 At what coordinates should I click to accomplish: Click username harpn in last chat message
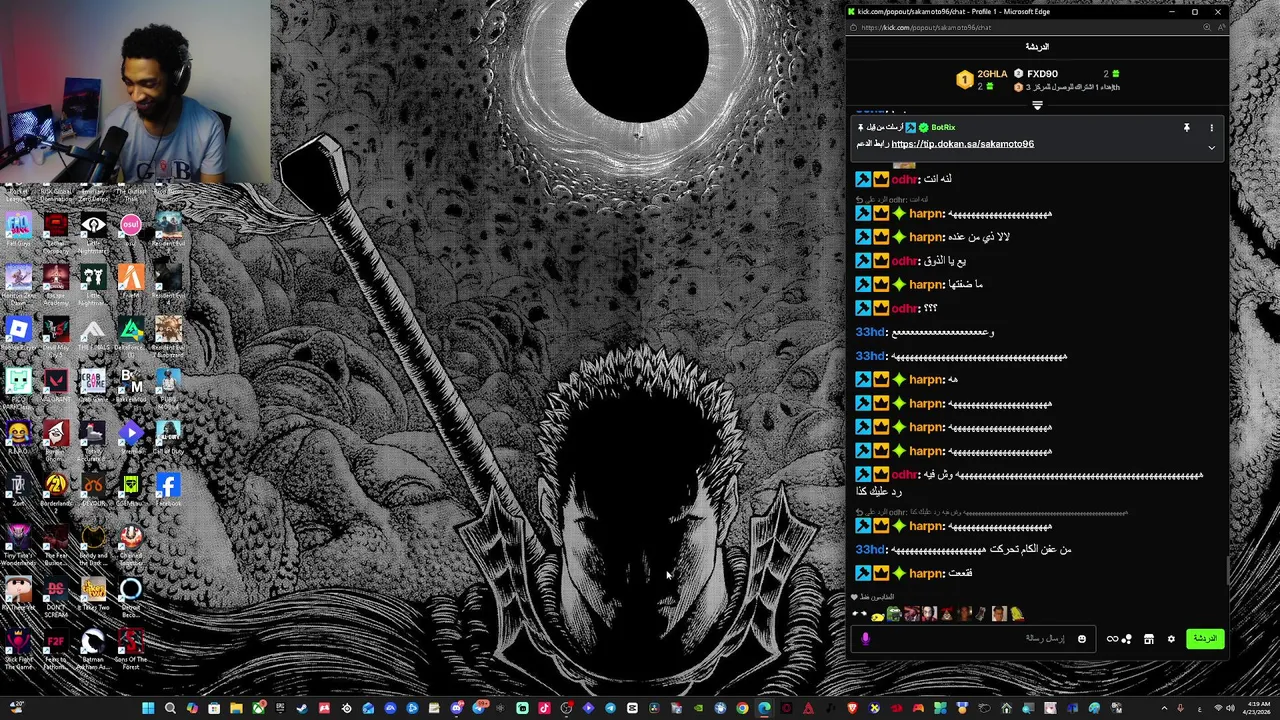(x=927, y=573)
